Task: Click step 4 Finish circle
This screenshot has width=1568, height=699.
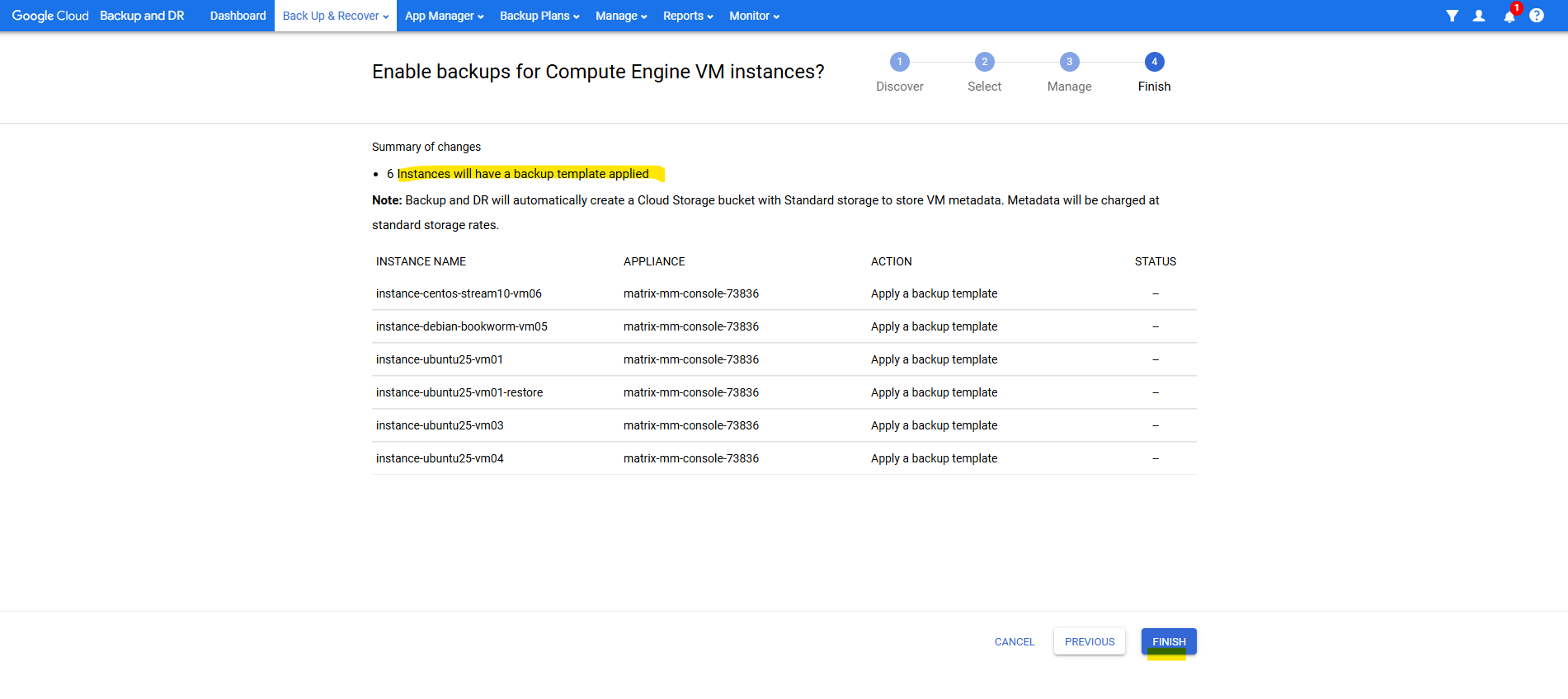Action: click(1154, 62)
